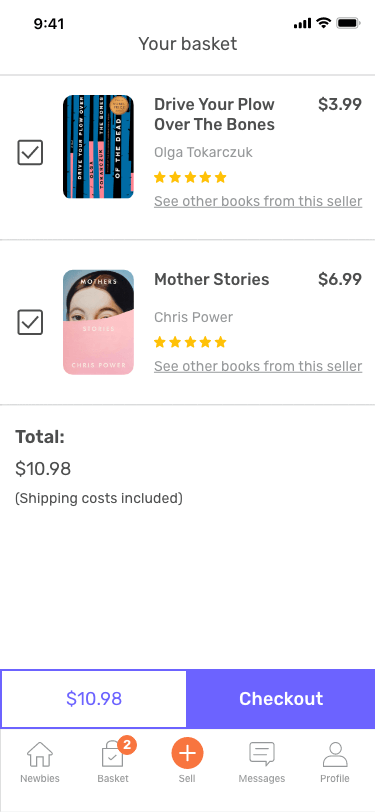
Task: Uncheck Drive Your Plow Over The Bones
Action: tap(30, 153)
